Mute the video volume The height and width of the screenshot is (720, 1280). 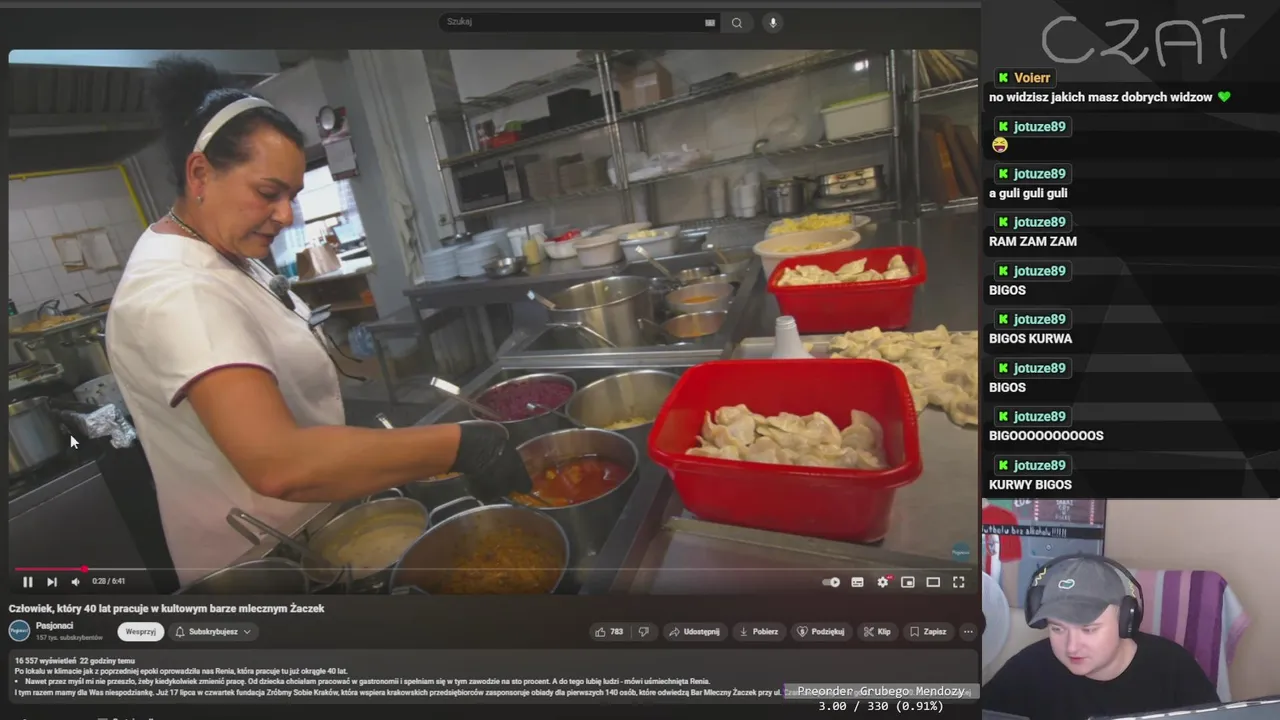click(x=75, y=582)
